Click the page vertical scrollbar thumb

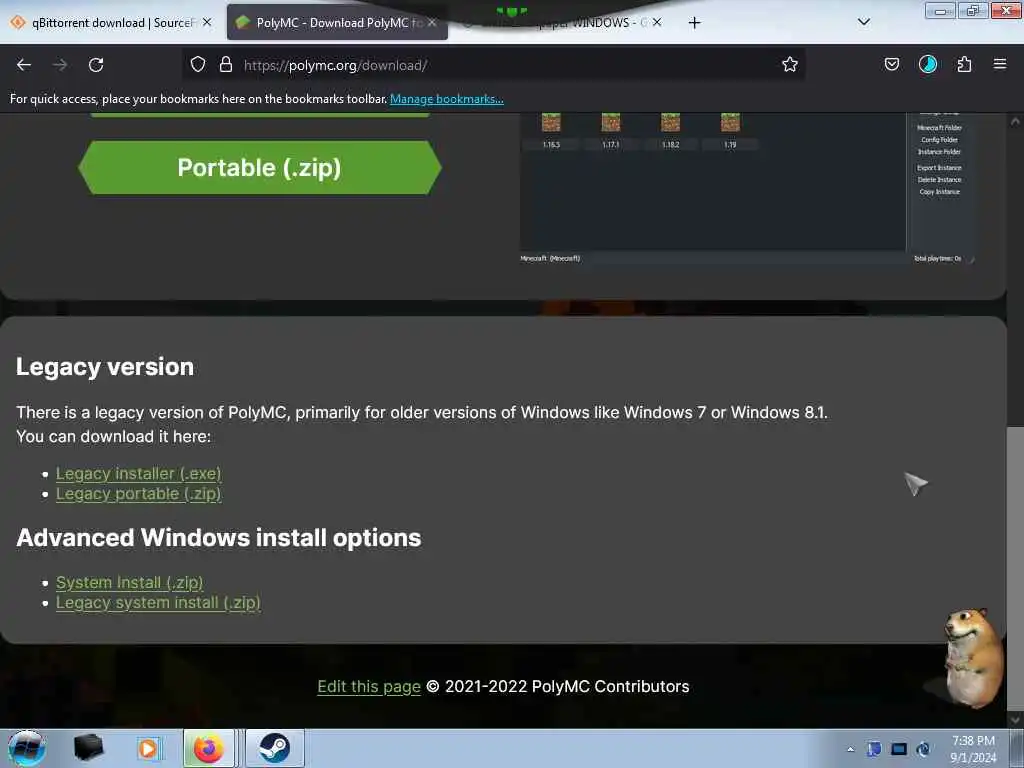pos(1015,568)
